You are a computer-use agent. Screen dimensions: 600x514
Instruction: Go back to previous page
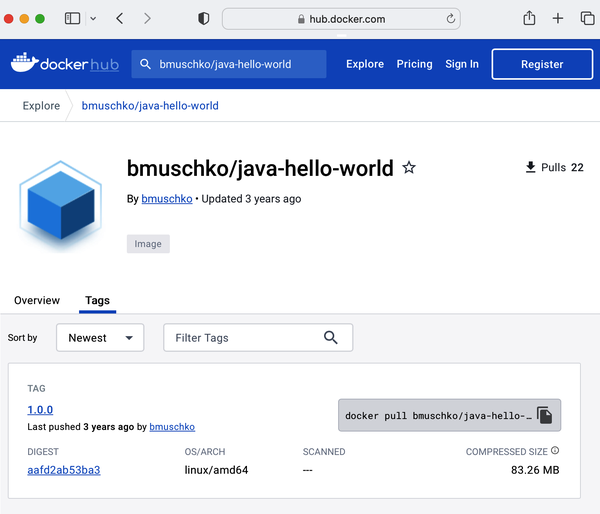[120, 18]
